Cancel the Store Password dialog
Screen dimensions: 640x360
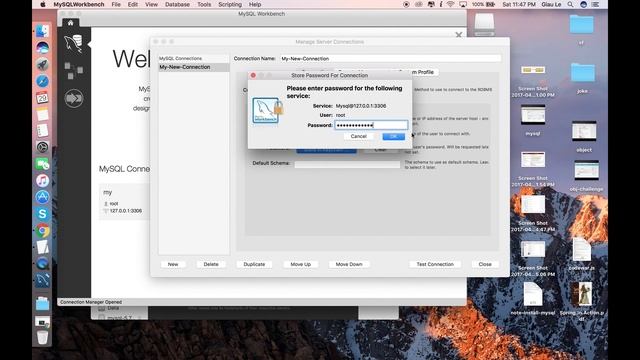coord(358,136)
